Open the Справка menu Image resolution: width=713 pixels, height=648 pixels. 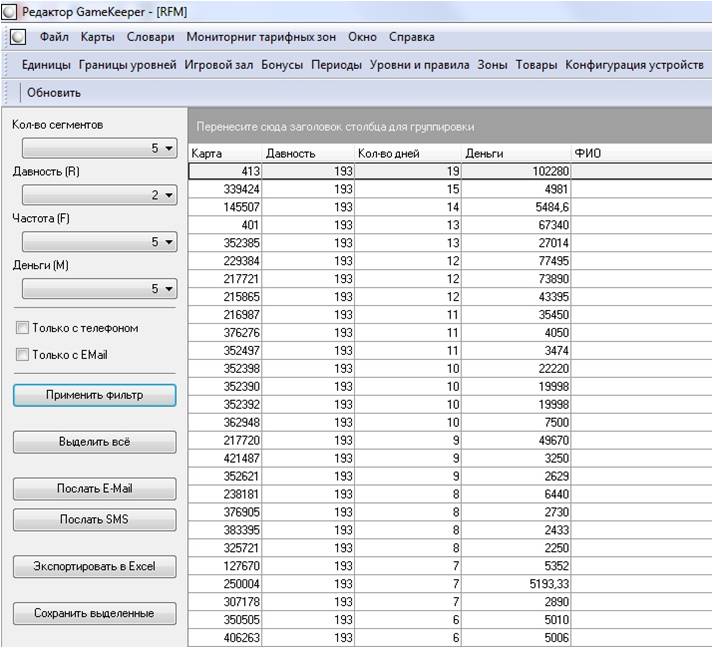click(412, 37)
